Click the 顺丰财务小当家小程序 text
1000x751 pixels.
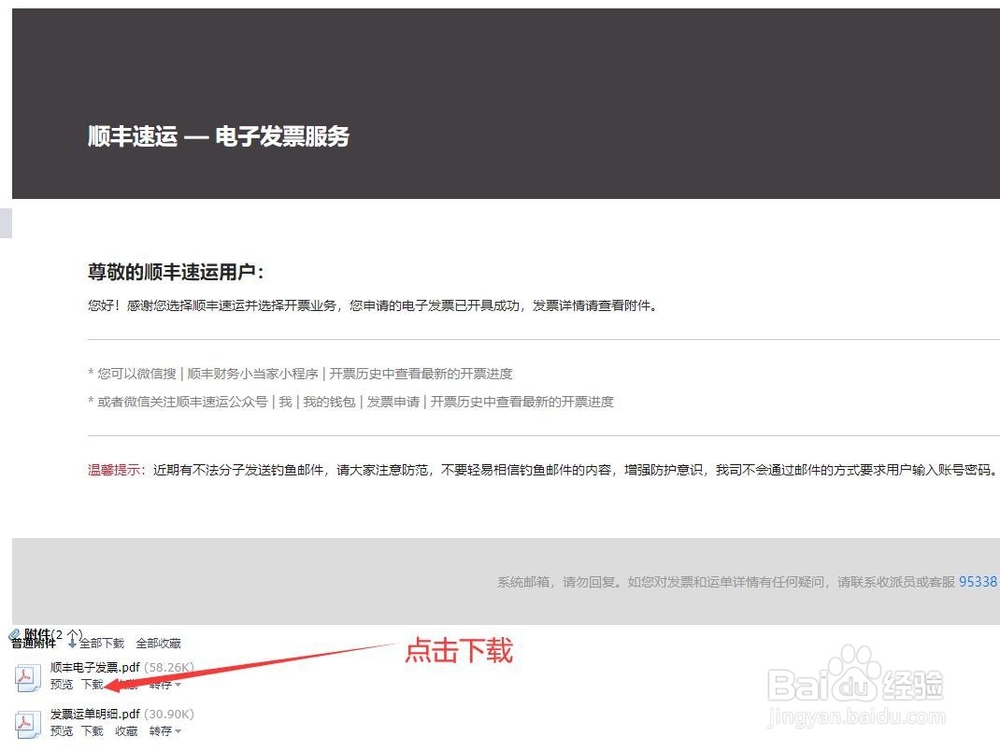pyautogui.click(x=253, y=374)
